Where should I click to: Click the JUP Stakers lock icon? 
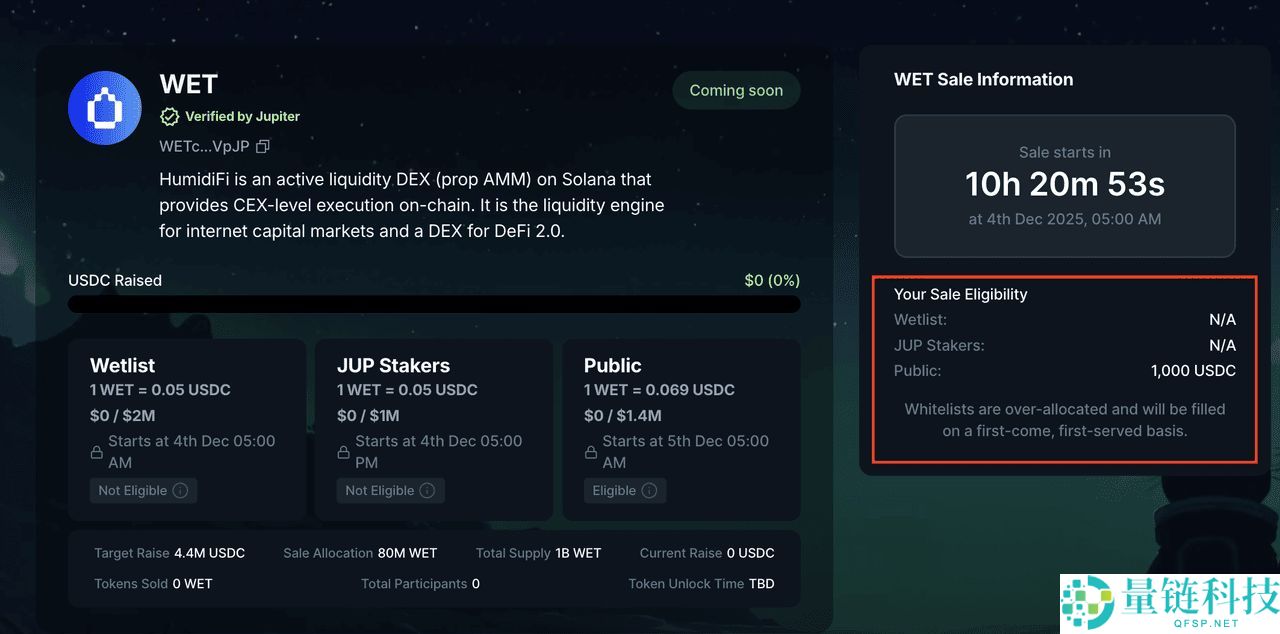[344, 452]
